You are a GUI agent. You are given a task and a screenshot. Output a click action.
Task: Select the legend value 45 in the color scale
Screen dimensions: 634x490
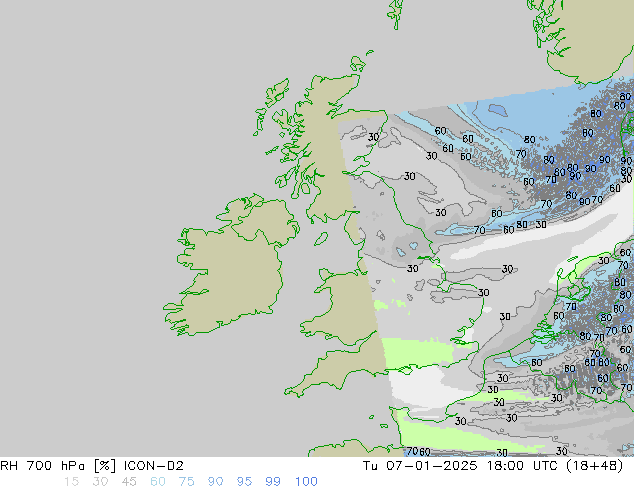[x=129, y=482]
